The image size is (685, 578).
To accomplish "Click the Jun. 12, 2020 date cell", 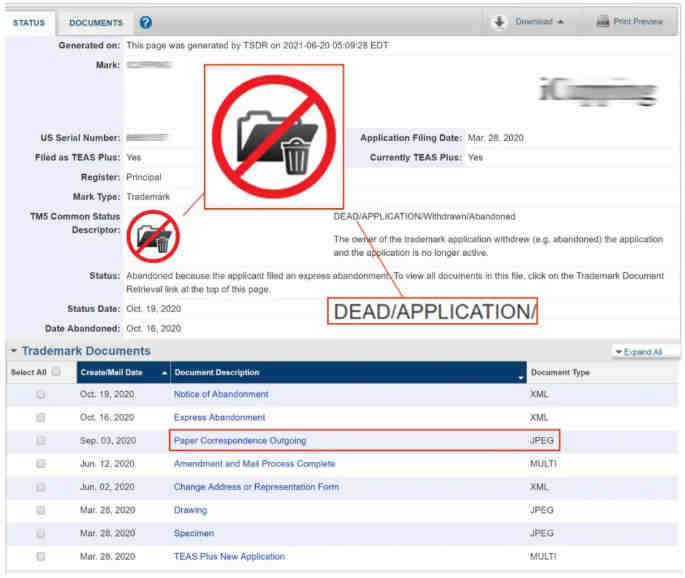I will [107, 464].
